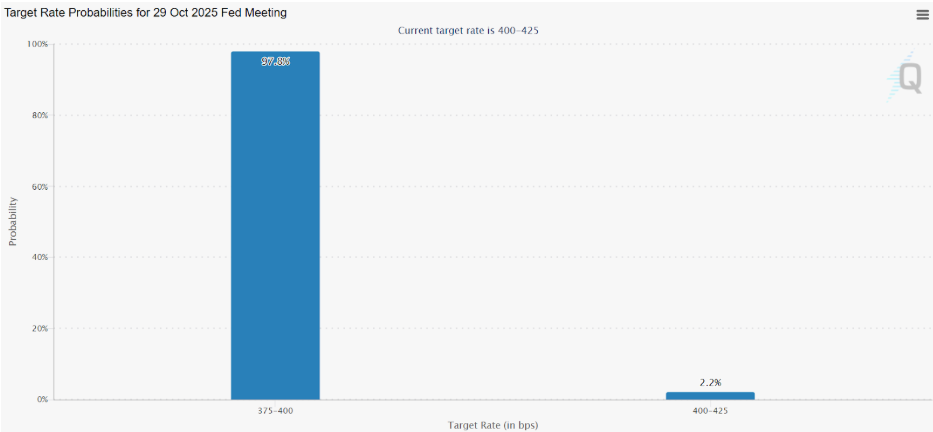The height and width of the screenshot is (432, 933).
Task: Click the 2.2% data label
Action: pyautogui.click(x=710, y=382)
